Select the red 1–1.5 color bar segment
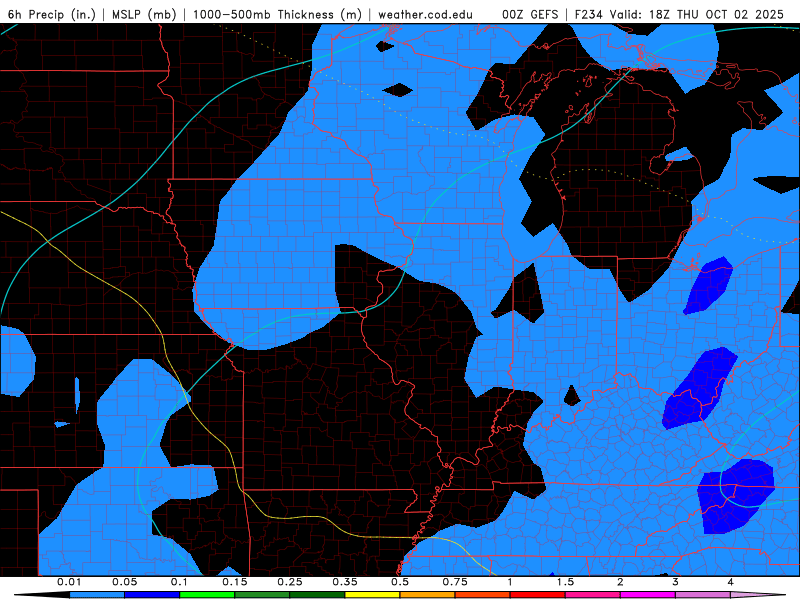This screenshot has height=600, width=800. [x=538, y=595]
